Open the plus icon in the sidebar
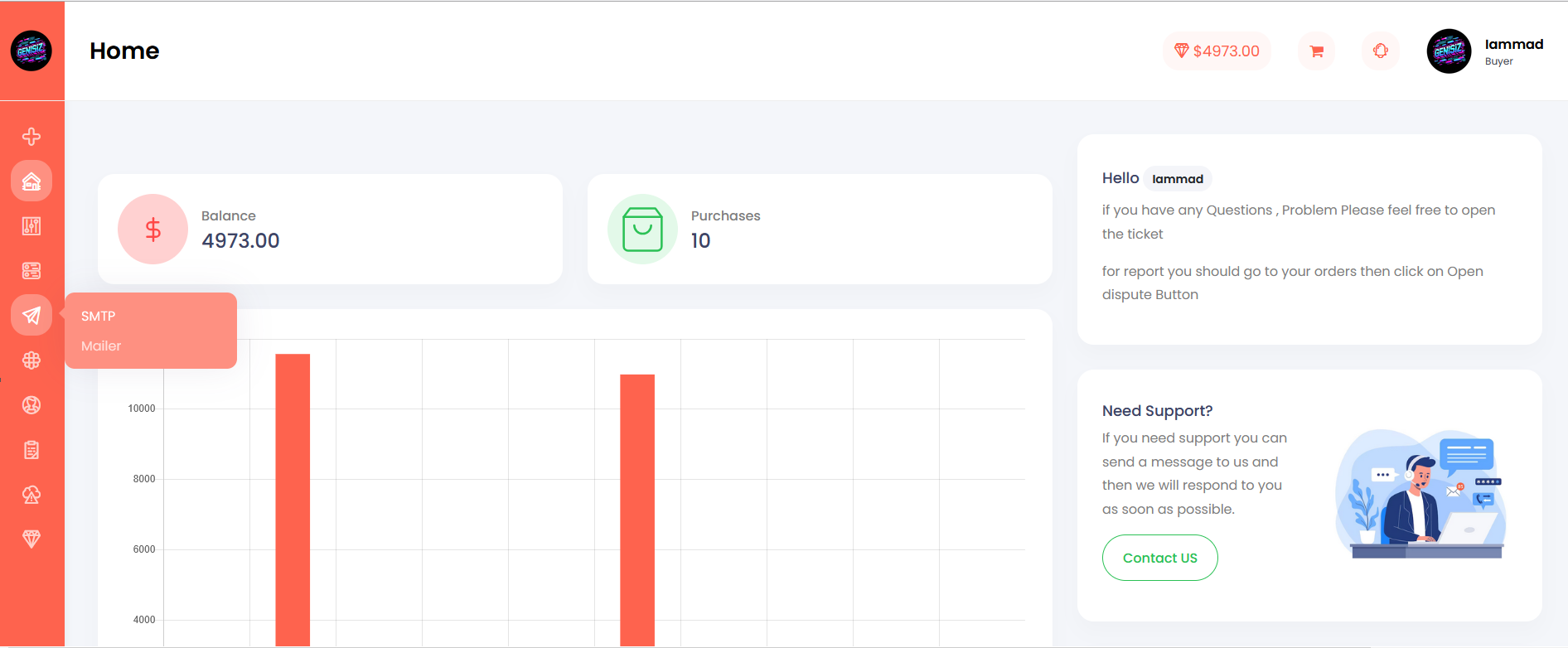1568x648 pixels. [x=31, y=136]
